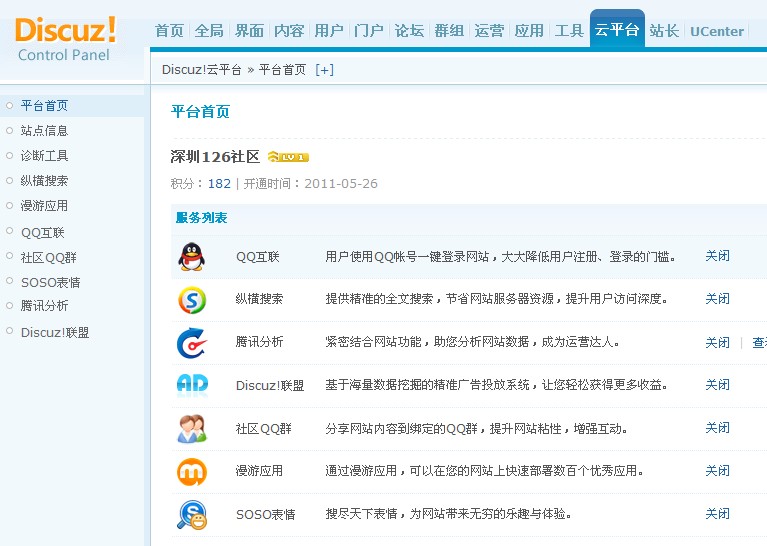Click 纵横搜索 service name in the list
This screenshot has width=767, height=546.
pyautogui.click(x=259, y=299)
